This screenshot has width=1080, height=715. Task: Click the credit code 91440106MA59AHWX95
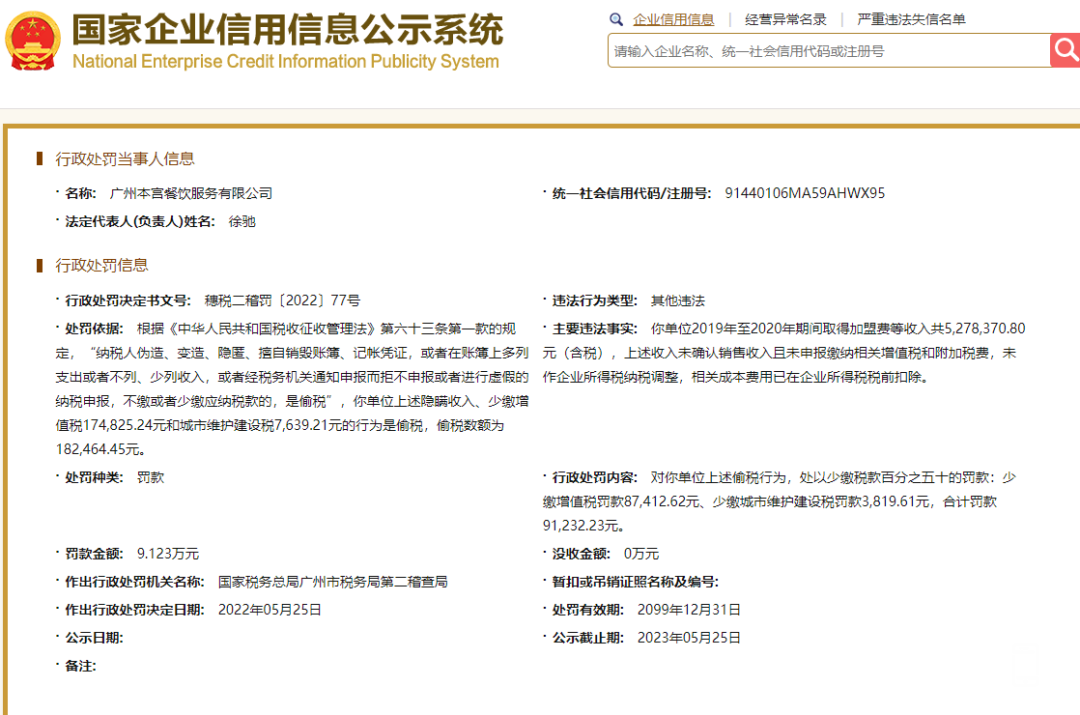tap(804, 194)
